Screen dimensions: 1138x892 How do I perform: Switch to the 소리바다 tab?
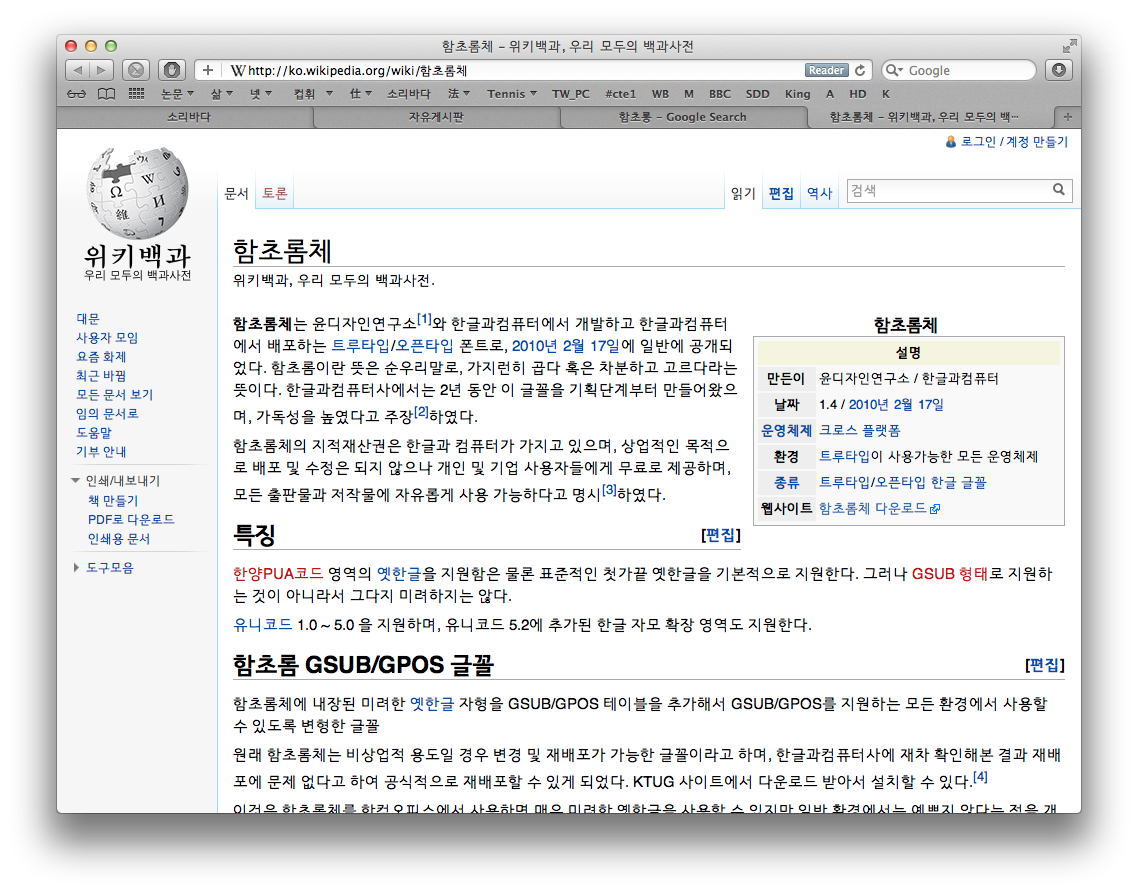[x=189, y=117]
